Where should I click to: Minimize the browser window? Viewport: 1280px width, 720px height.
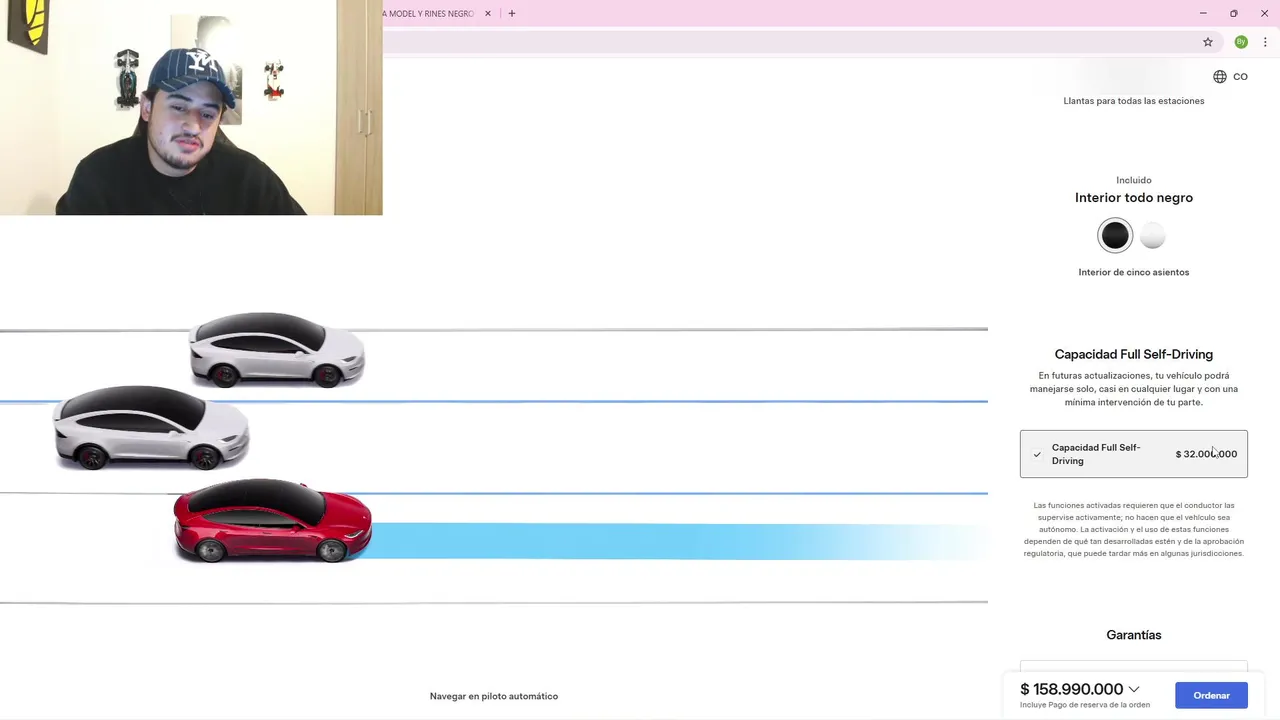tap(1203, 14)
